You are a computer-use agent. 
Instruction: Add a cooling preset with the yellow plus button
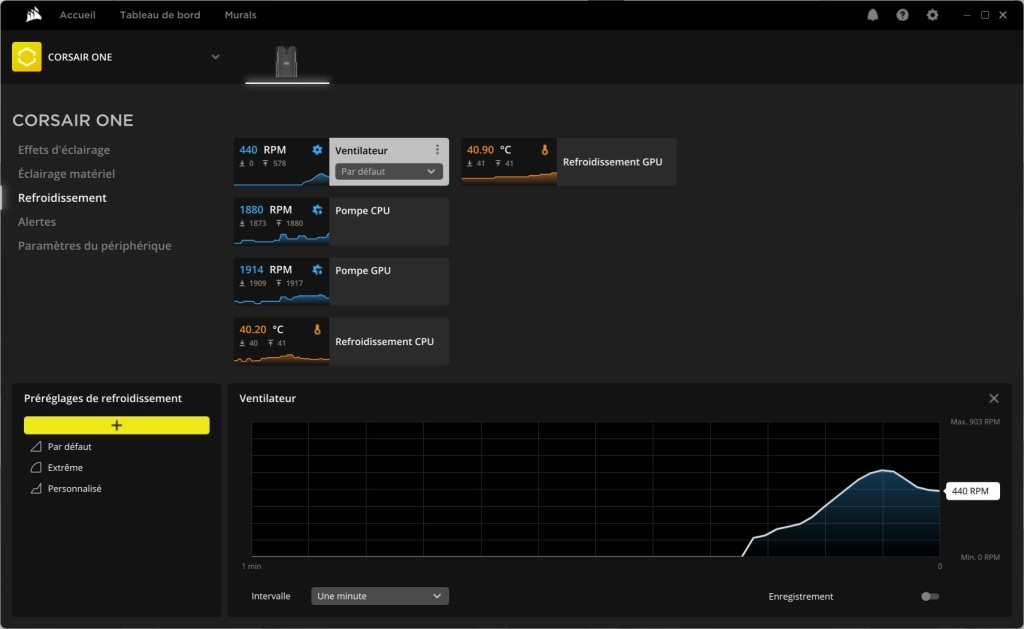coord(116,424)
